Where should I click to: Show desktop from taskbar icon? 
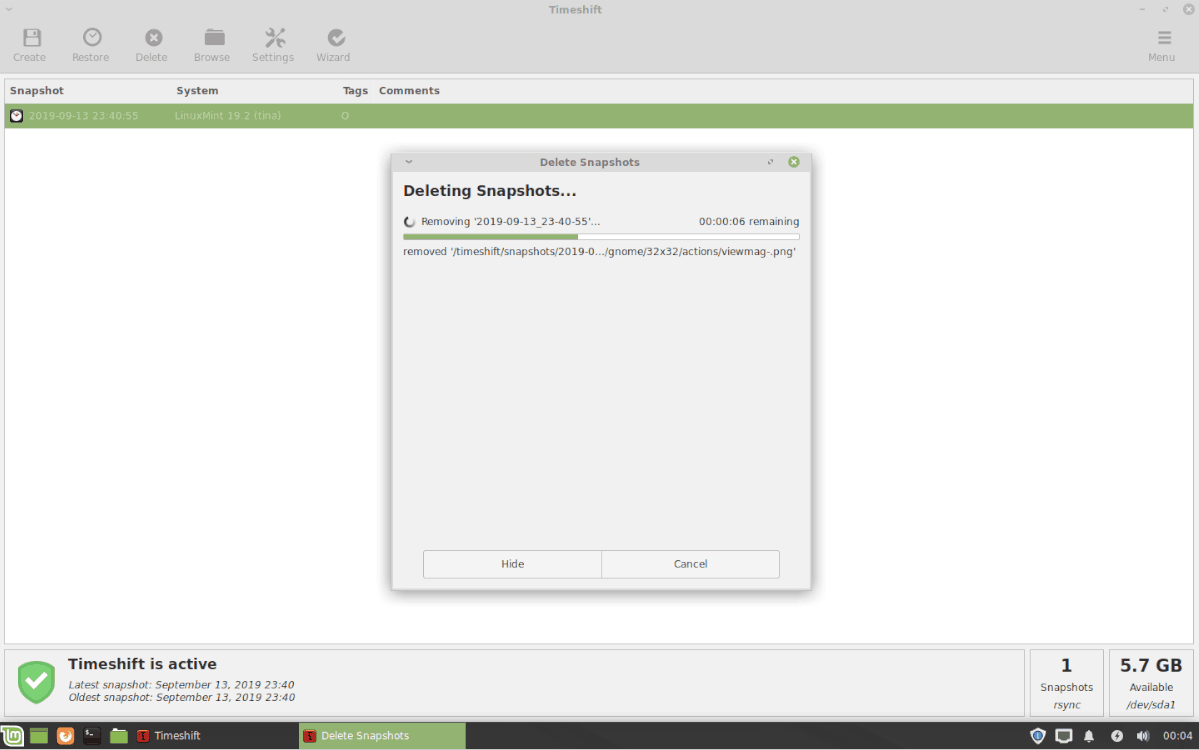39,736
